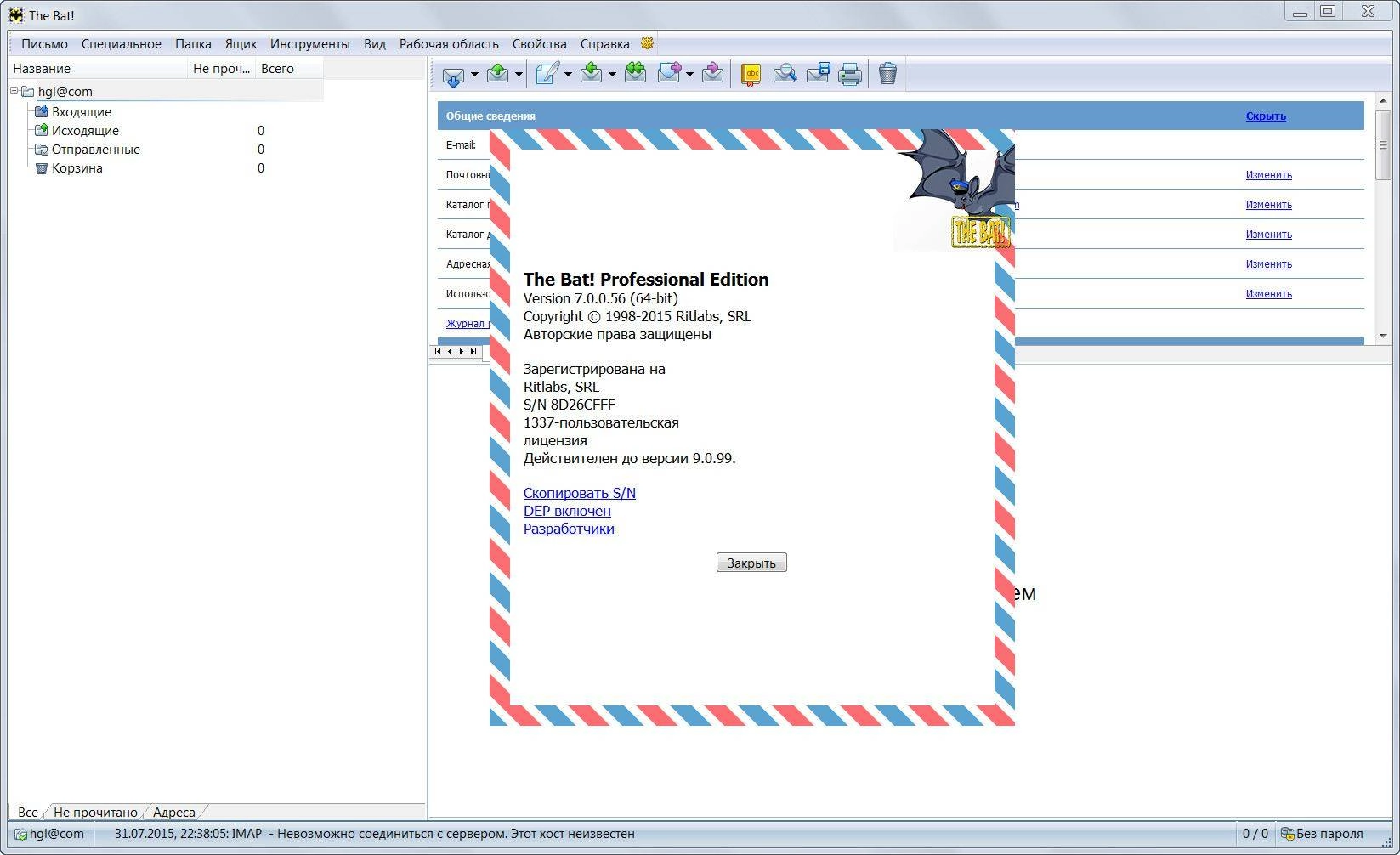Open the Справка menu

pyautogui.click(x=604, y=44)
